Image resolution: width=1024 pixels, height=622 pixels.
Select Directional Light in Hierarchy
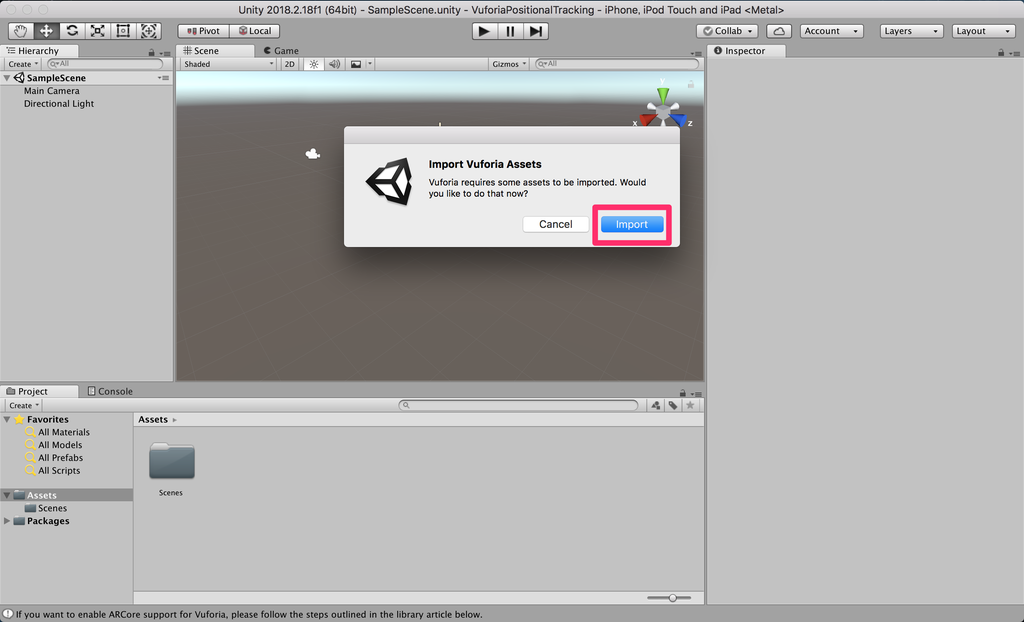click(x=59, y=103)
